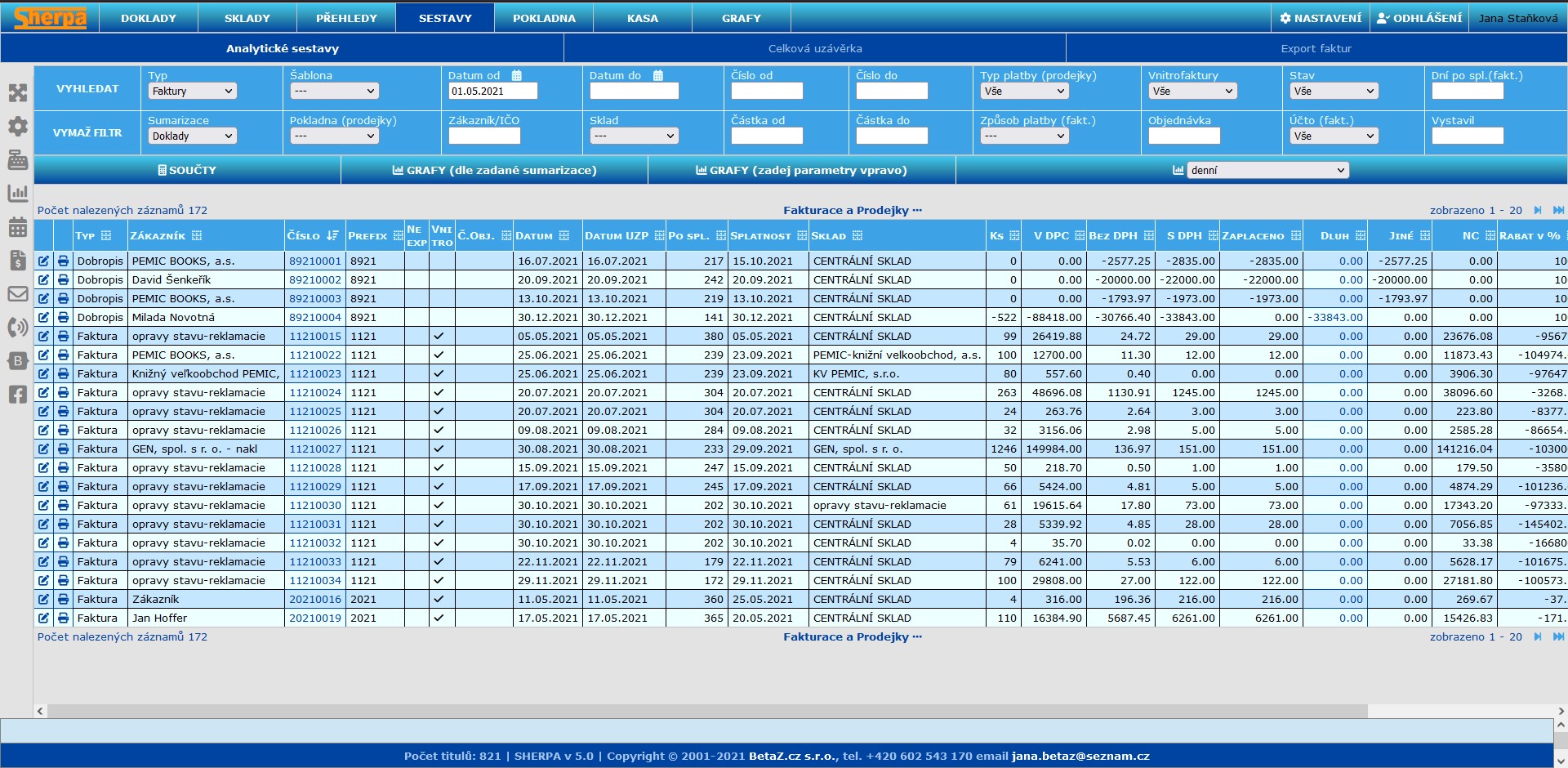
Task: Open Datum do calendar picker icon
Action: point(658,75)
